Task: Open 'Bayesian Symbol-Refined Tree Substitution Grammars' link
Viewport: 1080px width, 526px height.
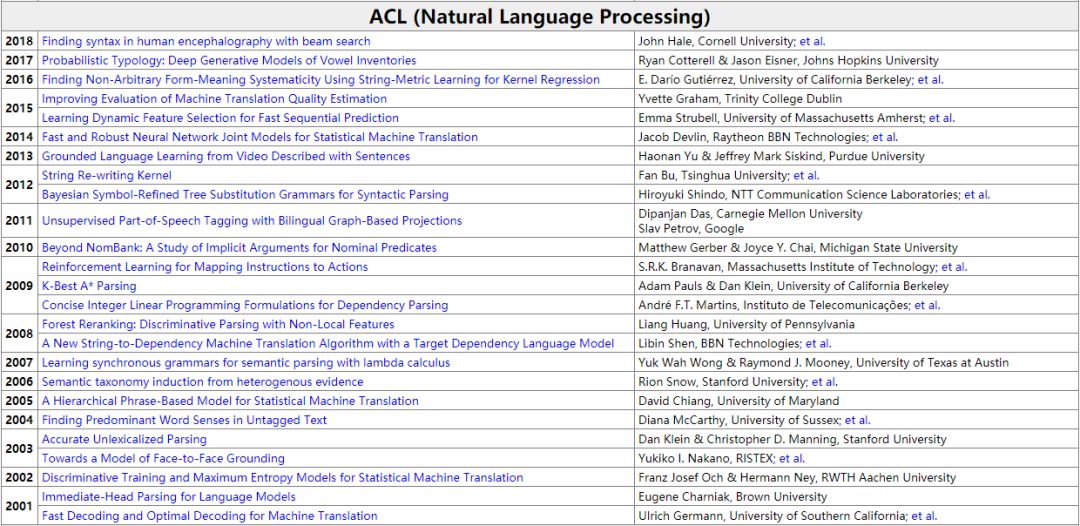Action: (245, 195)
